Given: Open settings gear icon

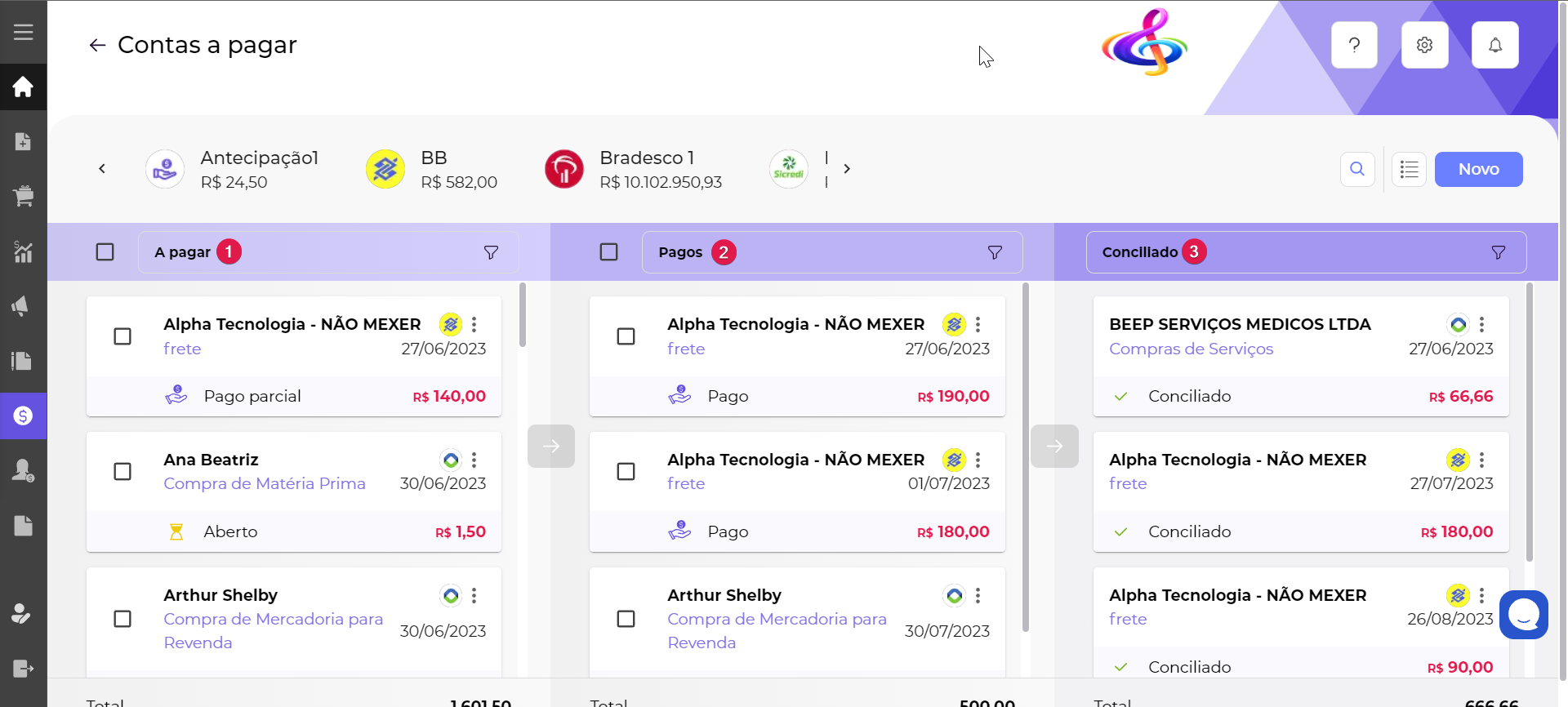Looking at the screenshot, I should [x=1424, y=45].
